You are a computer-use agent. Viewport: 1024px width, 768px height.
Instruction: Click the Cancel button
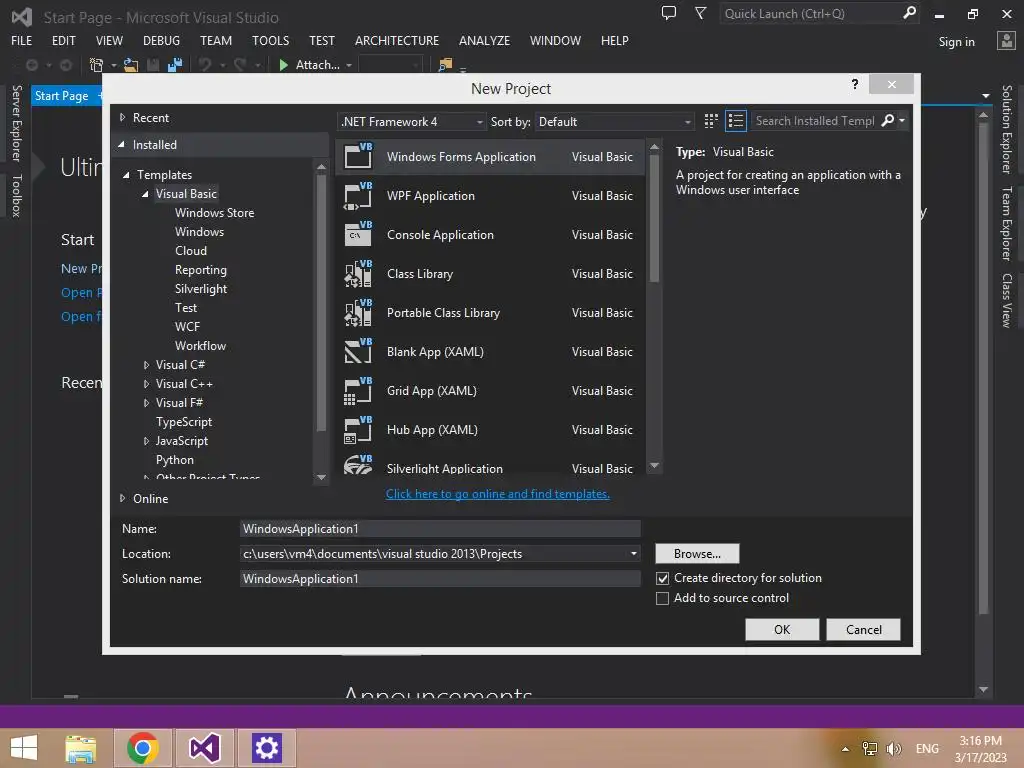coord(863,630)
